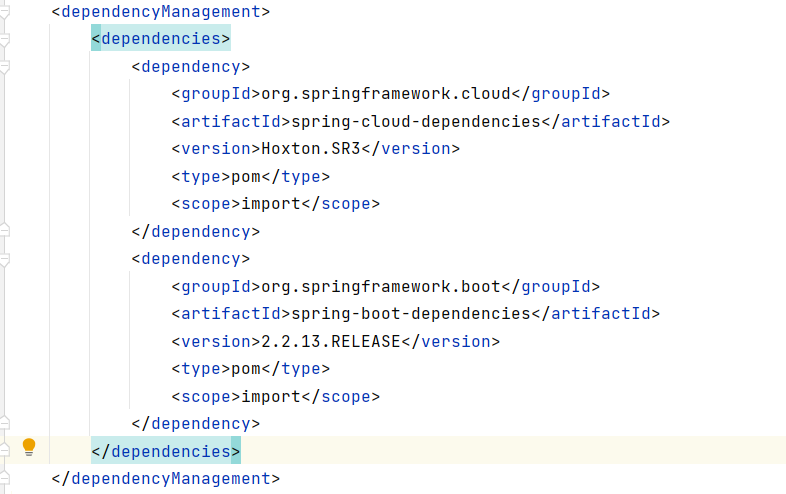Place cursor in opening dependencyManagement tag
Image resolution: width=786 pixels, height=494 pixels.
pyautogui.click(x=160, y=12)
